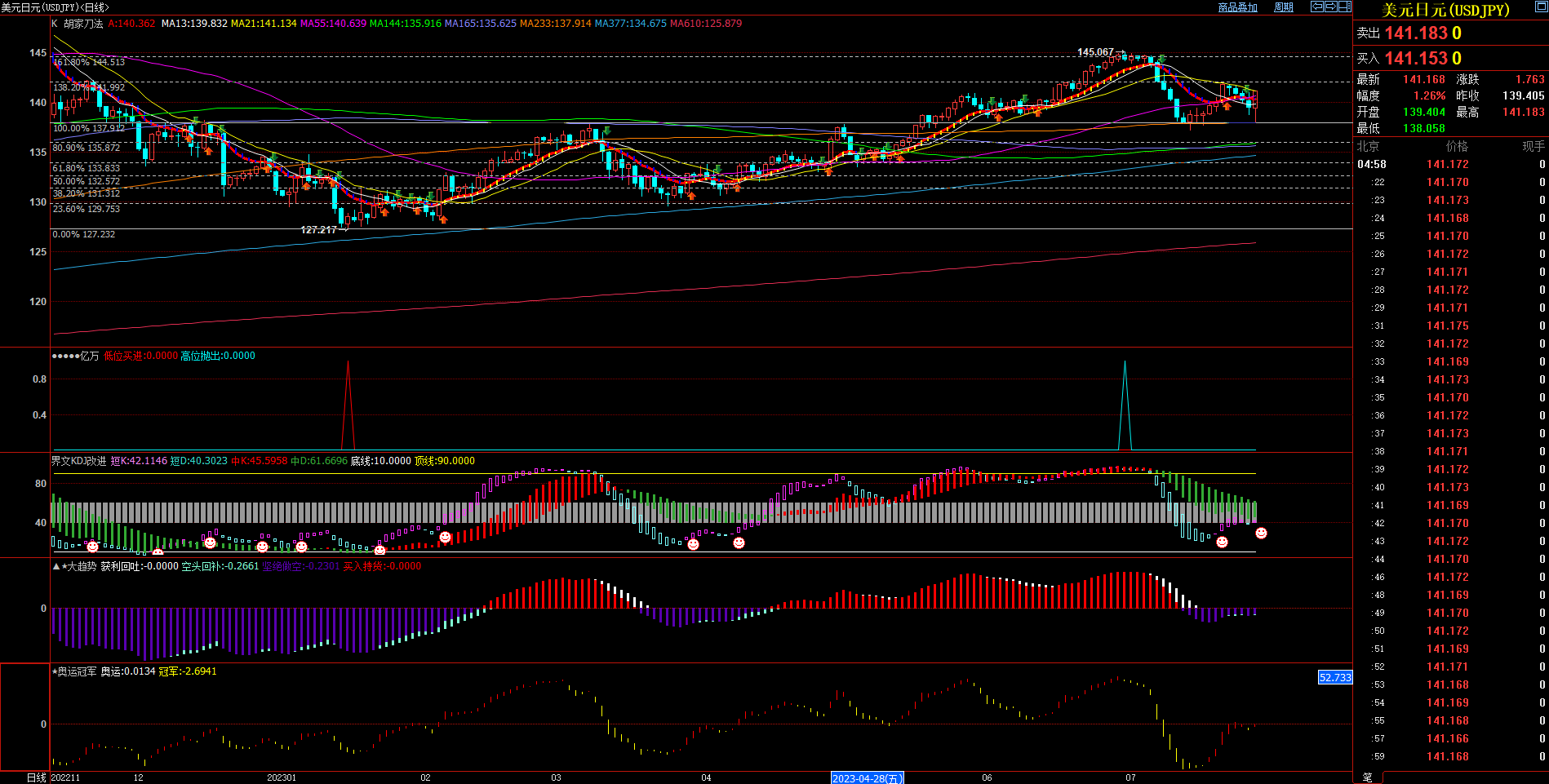Click the 胡家刀法 indicator name

[83, 24]
